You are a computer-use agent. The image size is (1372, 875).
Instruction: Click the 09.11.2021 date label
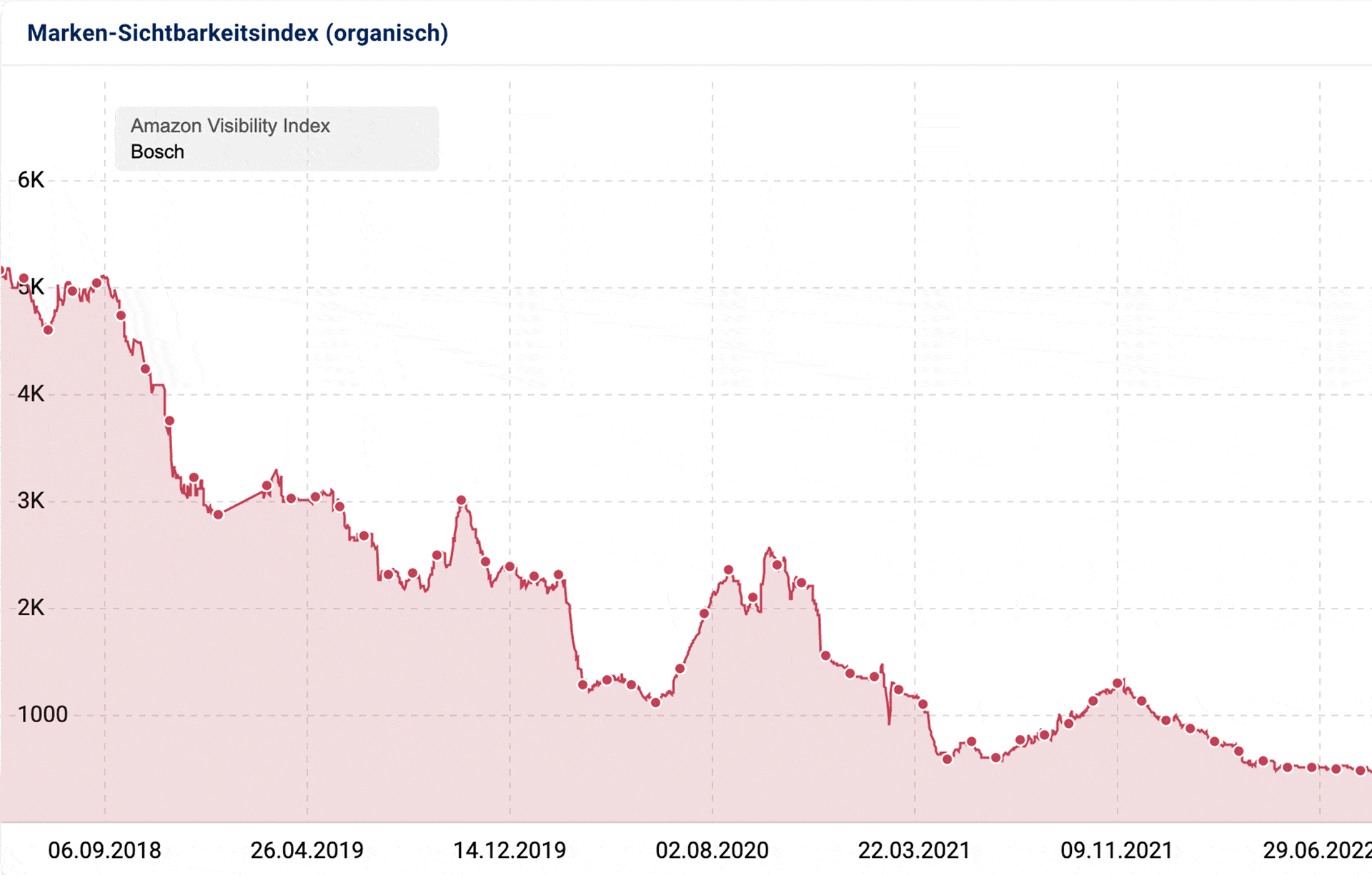click(1116, 850)
